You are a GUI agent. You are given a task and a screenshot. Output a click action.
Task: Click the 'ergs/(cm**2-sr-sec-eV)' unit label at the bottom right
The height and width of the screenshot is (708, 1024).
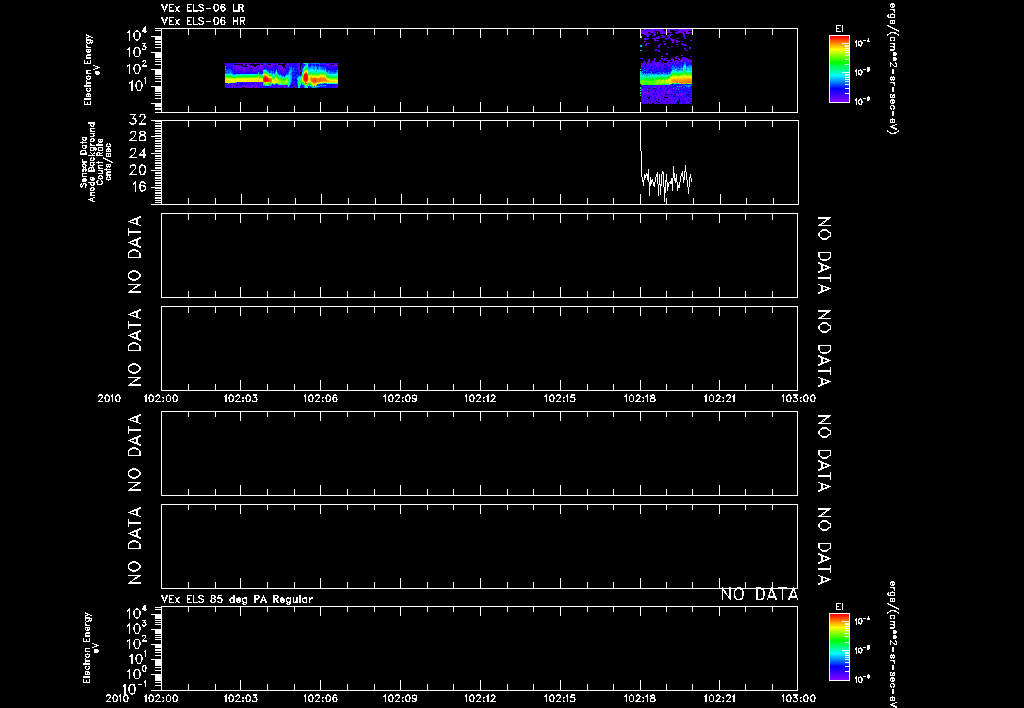892,644
